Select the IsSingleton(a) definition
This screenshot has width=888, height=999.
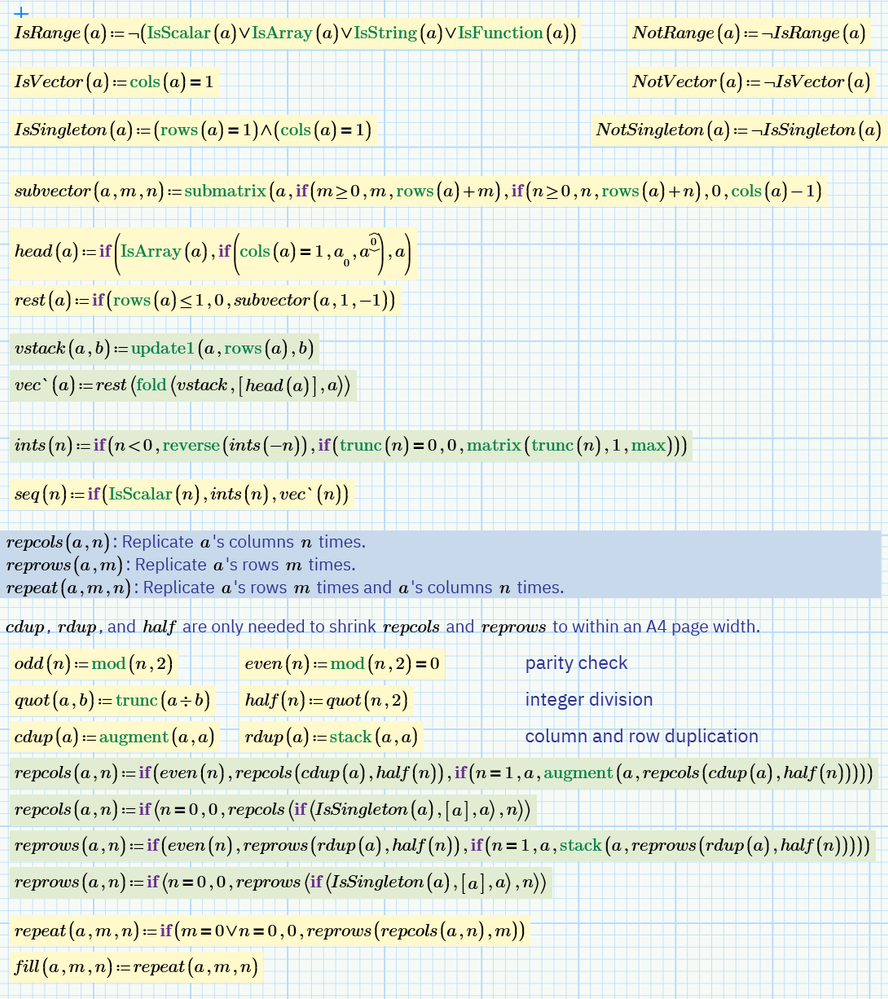point(193,130)
